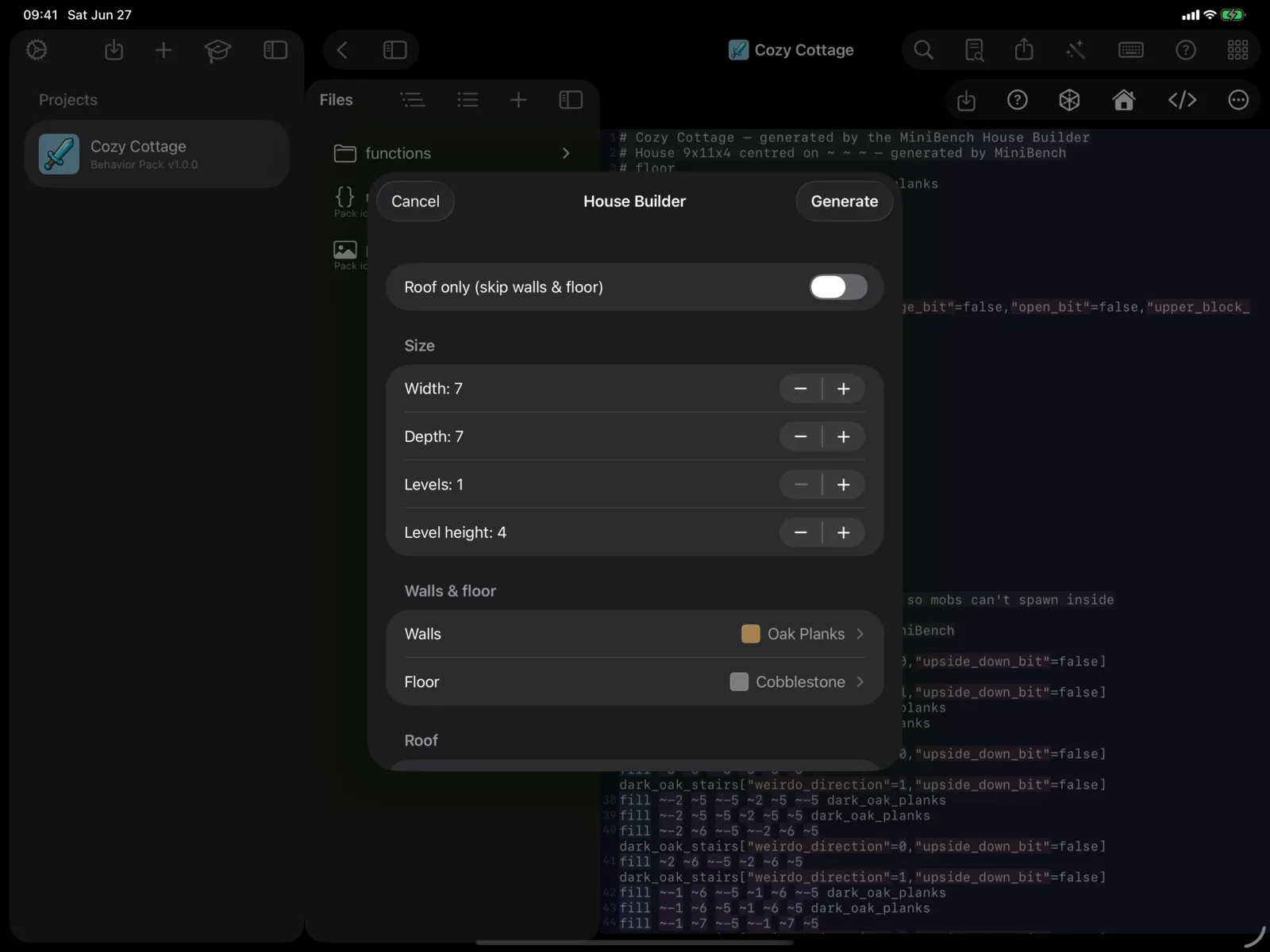Open the more options ellipsis icon
The width and height of the screenshot is (1270, 952).
coord(1238,100)
